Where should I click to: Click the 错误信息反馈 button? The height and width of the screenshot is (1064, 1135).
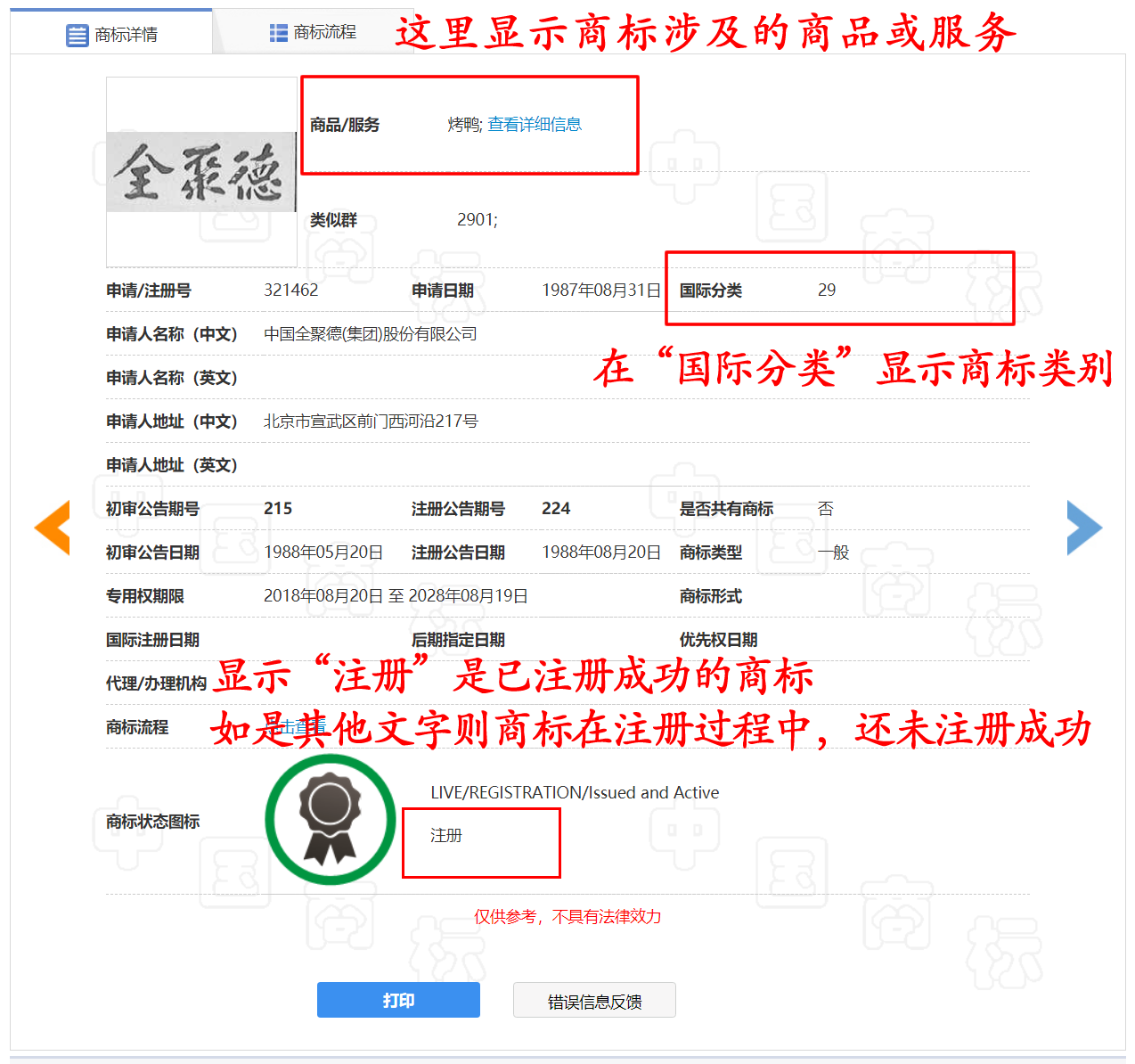point(594,1000)
